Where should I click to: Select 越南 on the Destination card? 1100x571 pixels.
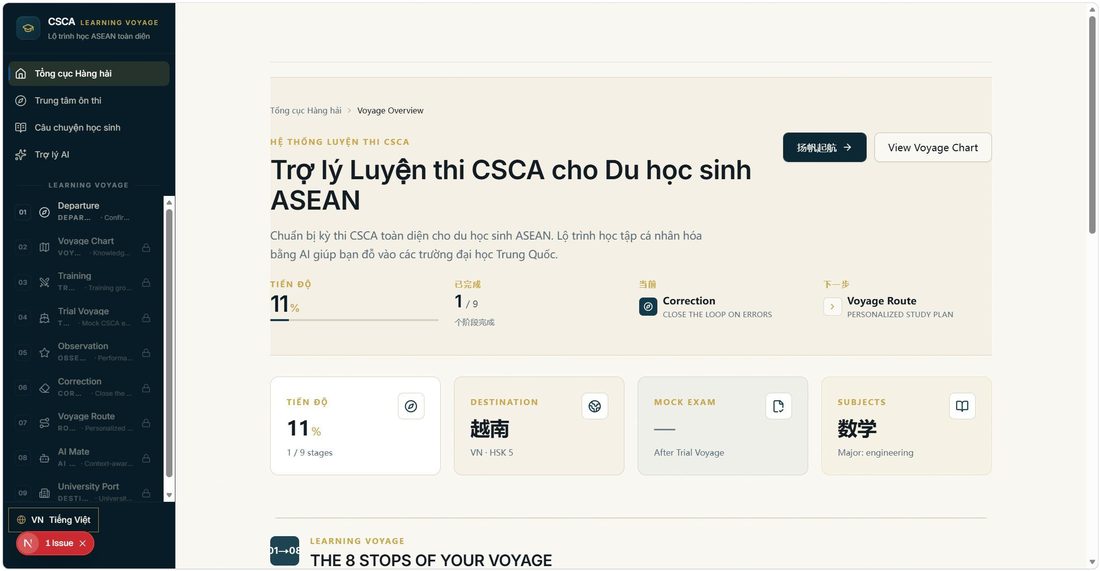point(490,429)
